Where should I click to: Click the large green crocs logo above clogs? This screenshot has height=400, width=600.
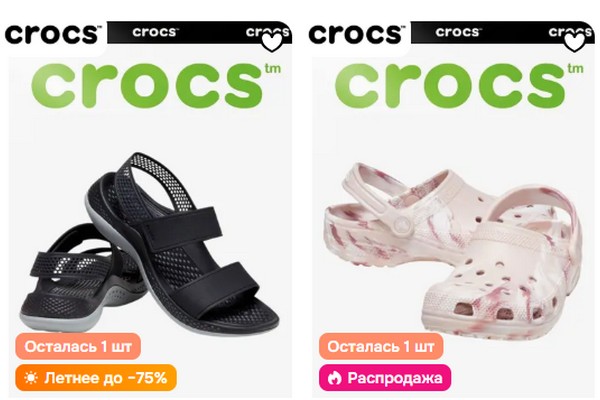coord(450,85)
